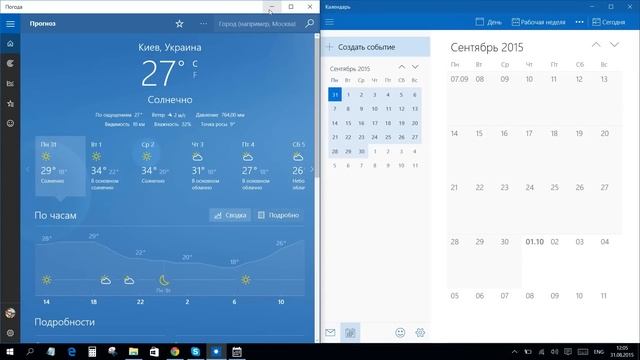The image size is (640, 360).
Task: Select day 30 in mini calendar
Action: tap(361, 151)
